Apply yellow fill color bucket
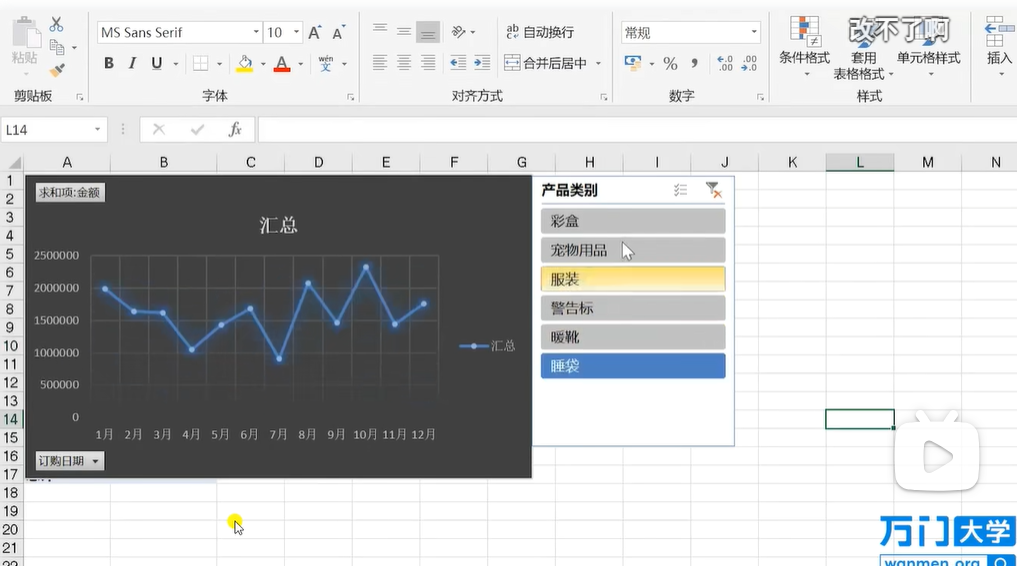Image resolution: width=1017 pixels, height=566 pixels. tap(245, 64)
